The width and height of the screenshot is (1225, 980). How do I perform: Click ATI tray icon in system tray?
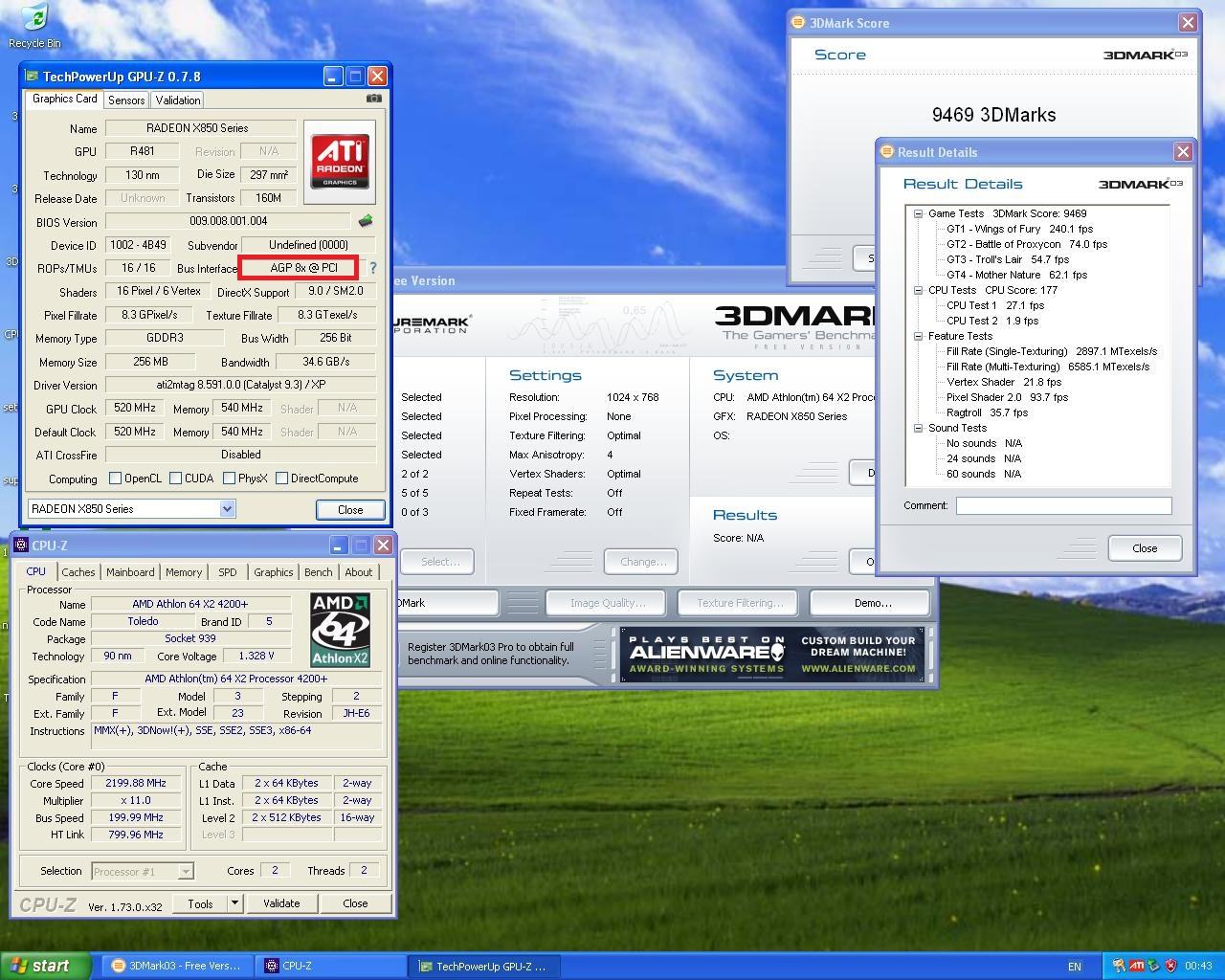tap(1136, 966)
